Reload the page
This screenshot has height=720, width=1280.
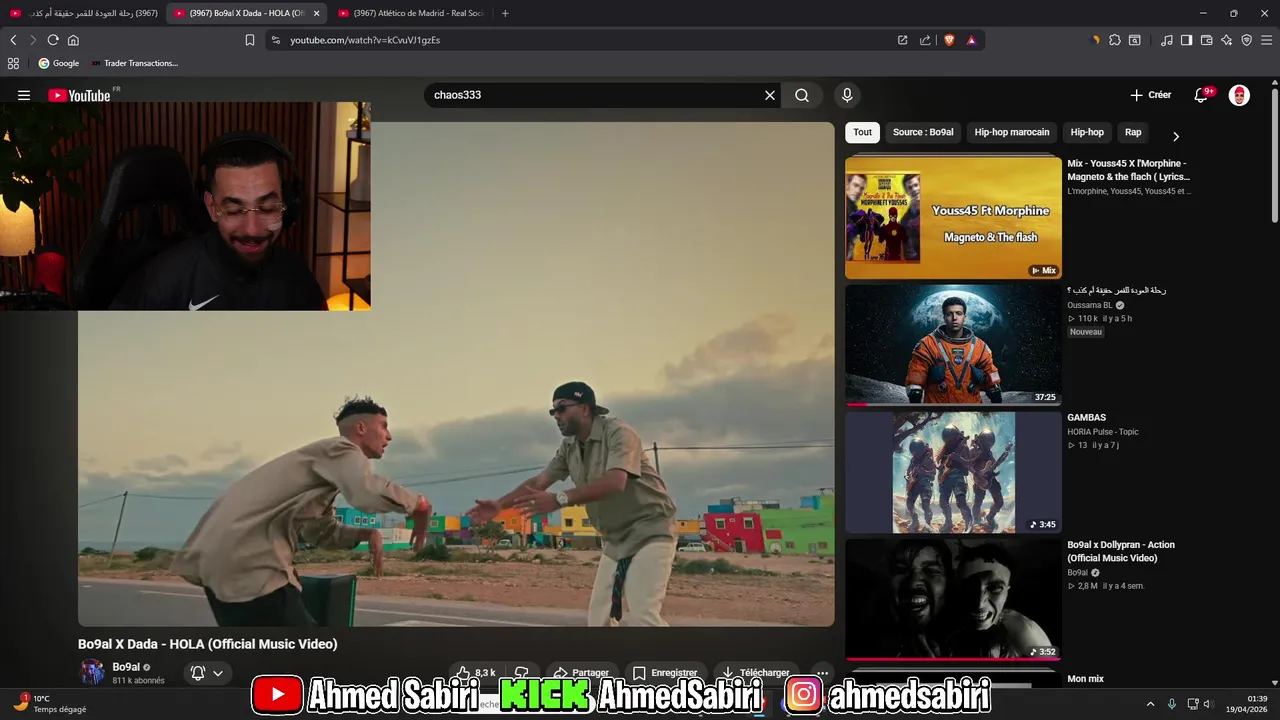(53, 40)
